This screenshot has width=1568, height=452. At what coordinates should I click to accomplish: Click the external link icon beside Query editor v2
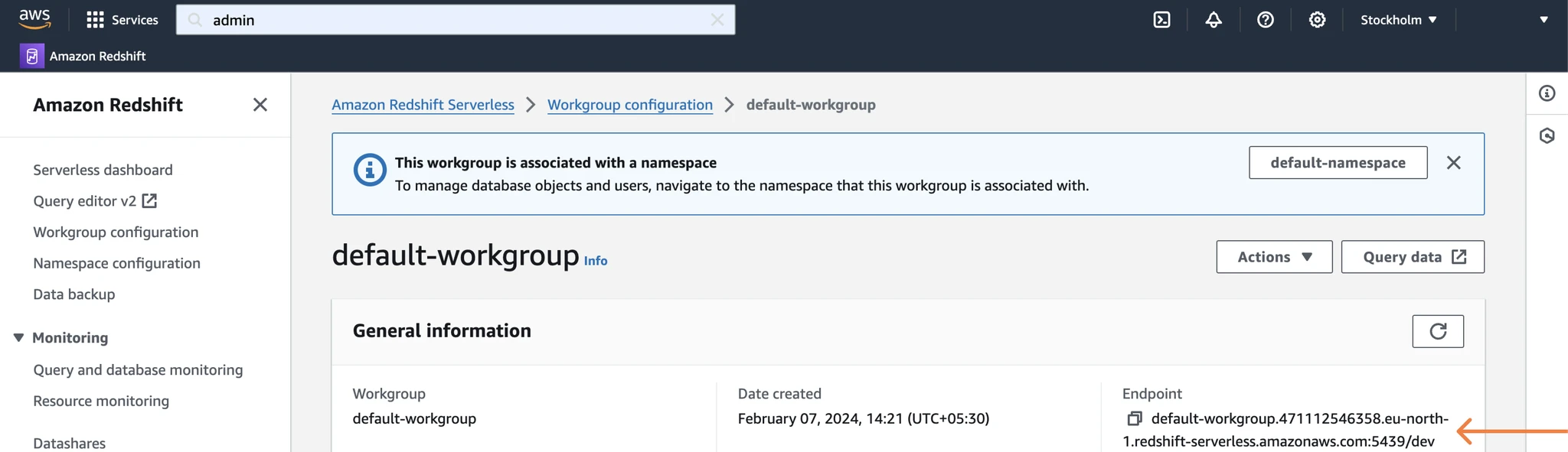149,200
